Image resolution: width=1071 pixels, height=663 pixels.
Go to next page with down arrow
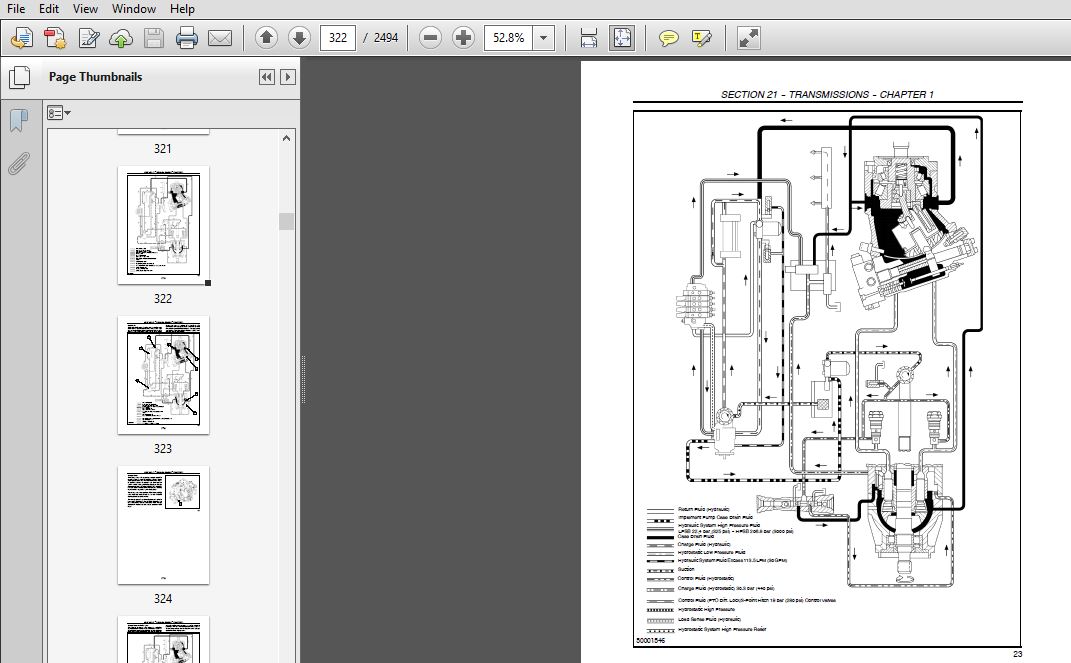299,38
